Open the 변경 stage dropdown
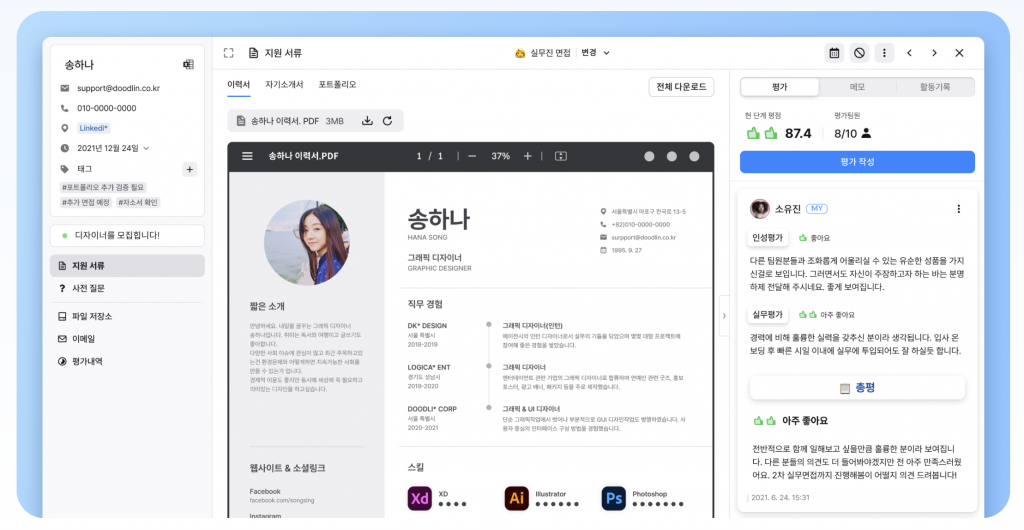The image size is (1024, 530). [596, 53]
